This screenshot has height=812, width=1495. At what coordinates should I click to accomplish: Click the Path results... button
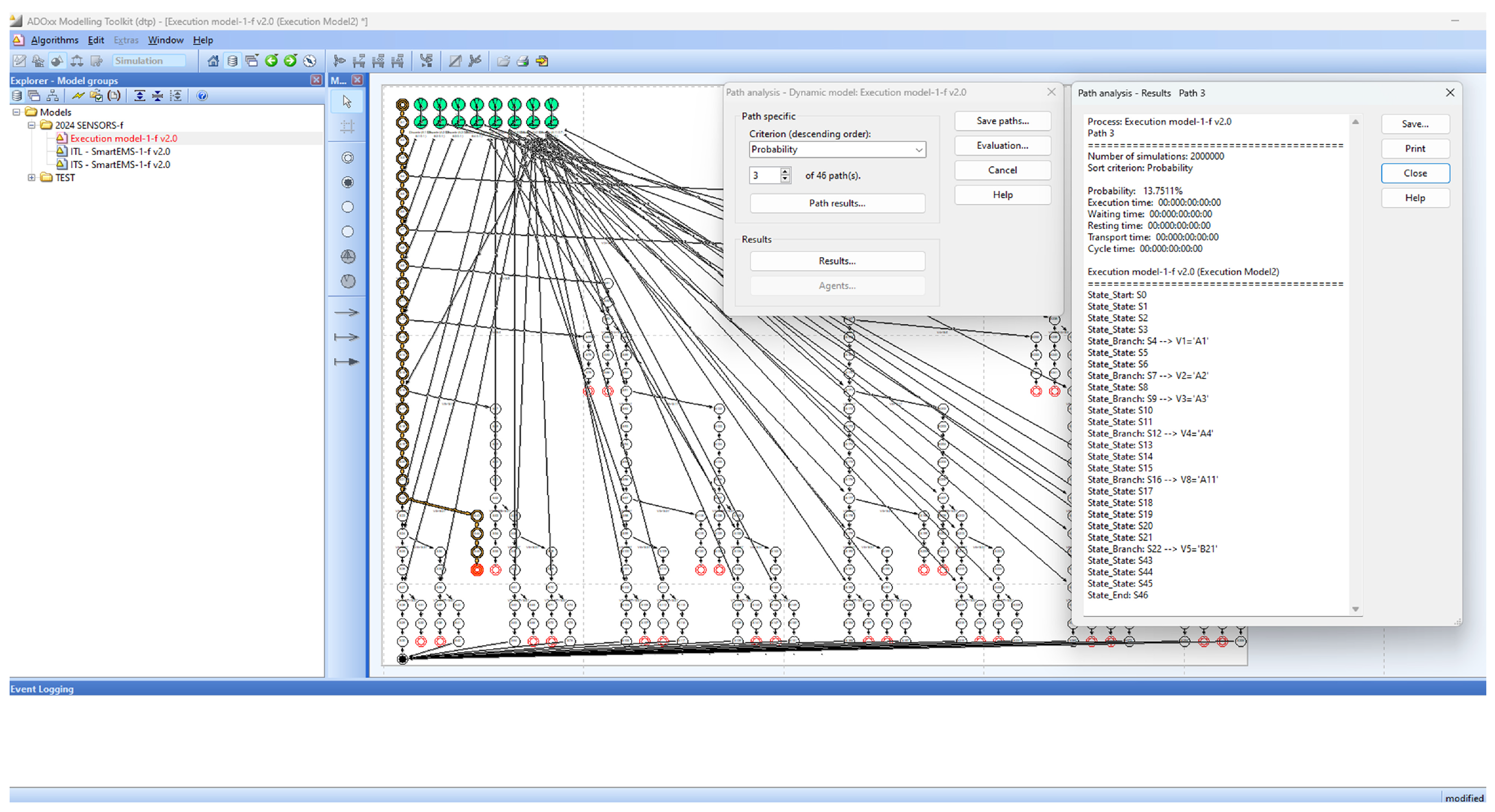836,203
